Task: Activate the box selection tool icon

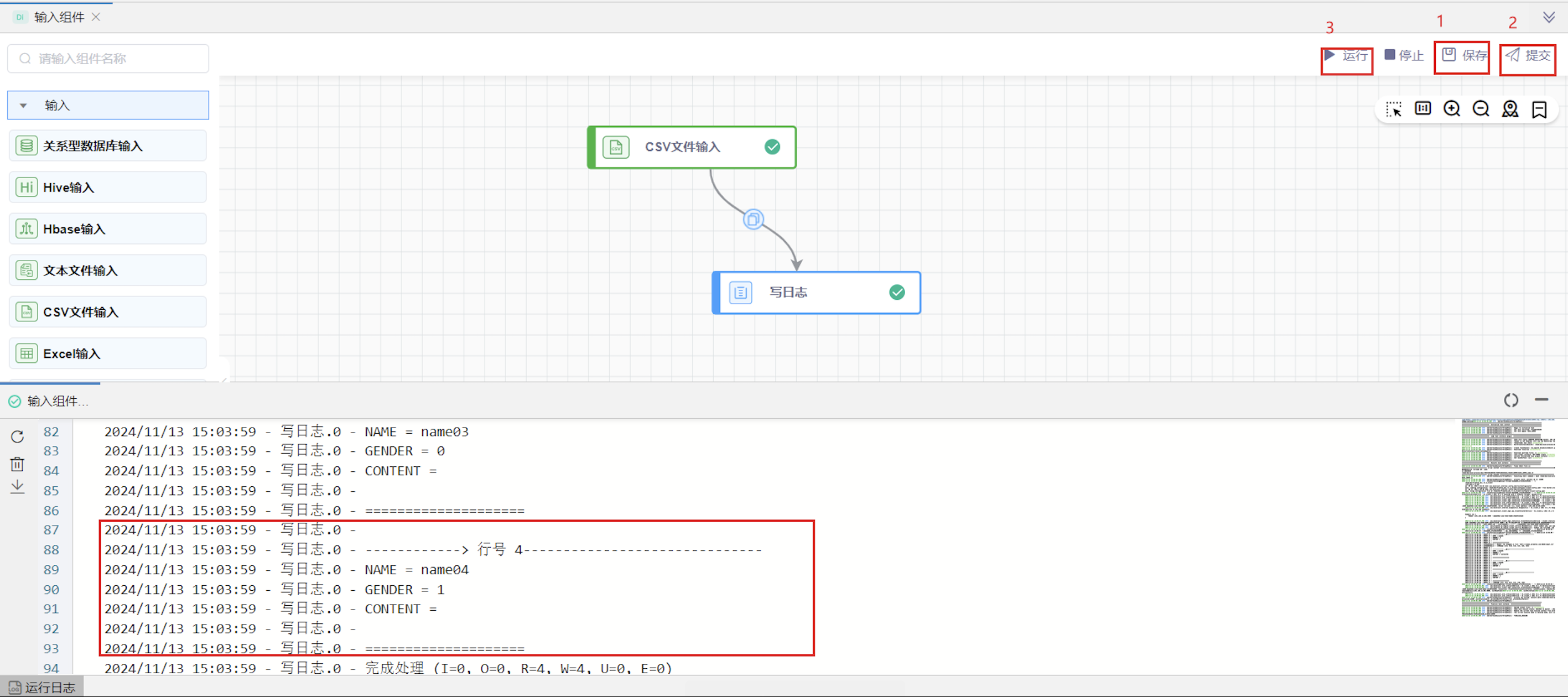Action: (x=1393, y=109)
